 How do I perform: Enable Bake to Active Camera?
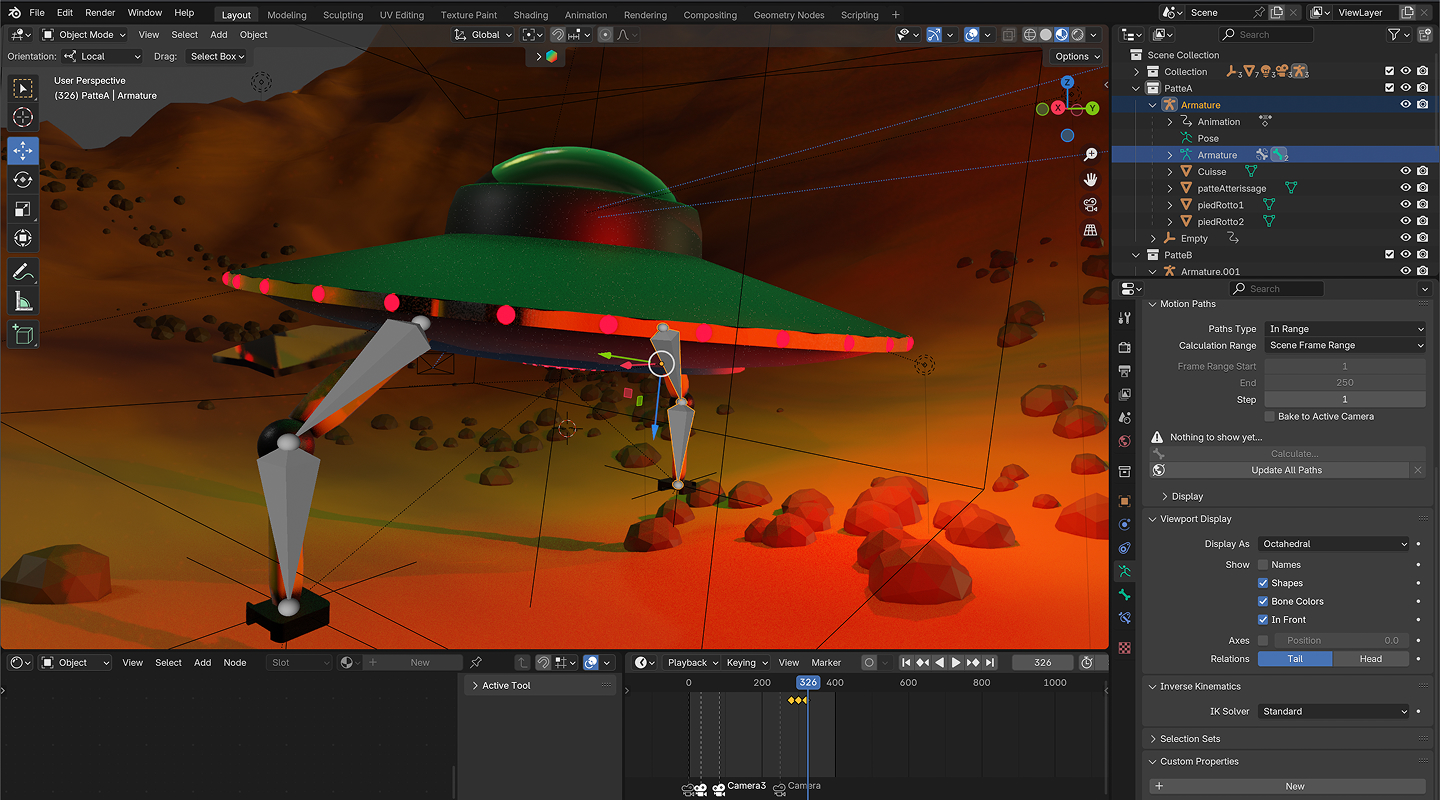(1270, 416)
